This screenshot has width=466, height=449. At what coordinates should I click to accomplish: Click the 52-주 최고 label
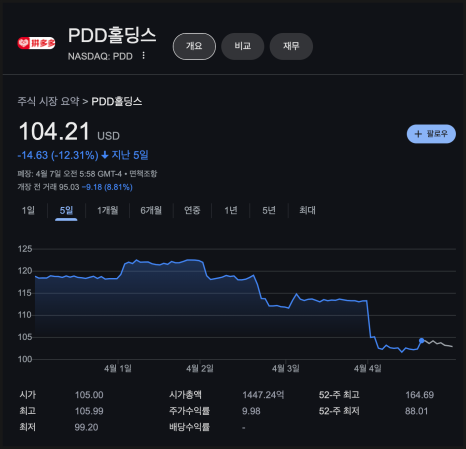coord(339,395)
